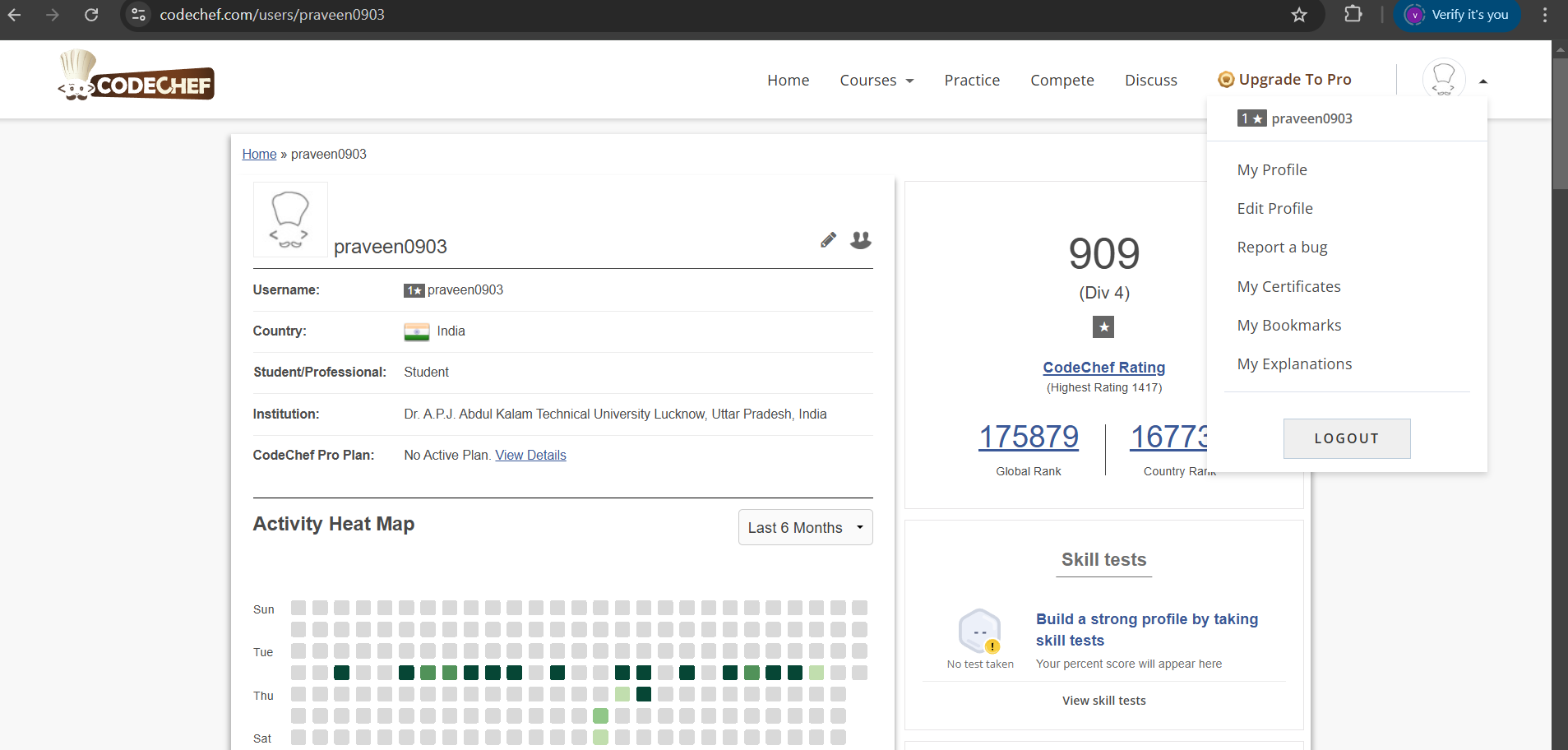Open the Discuss menu item
This screenshot has width=1568, height=750.
coord(1151,80)
